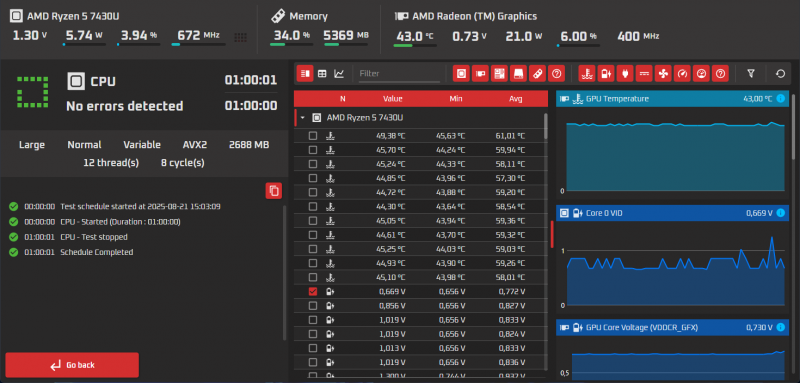Enable graph checkbox for 44,72 °C row
The height and width of the screenshot is (383, 800).
pyautogui.click(x=313, y=192)
